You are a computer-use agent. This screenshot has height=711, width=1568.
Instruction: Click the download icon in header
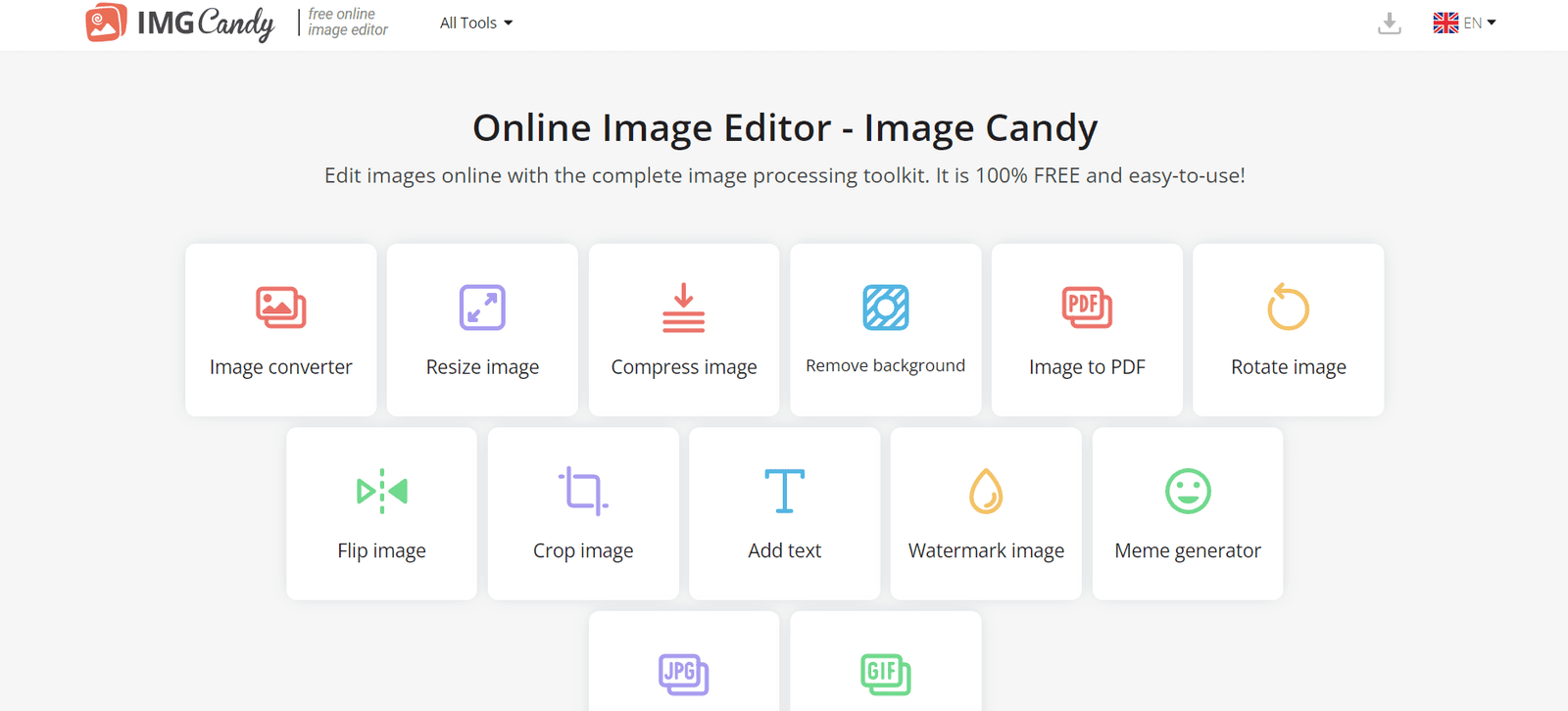[1389, 23]
